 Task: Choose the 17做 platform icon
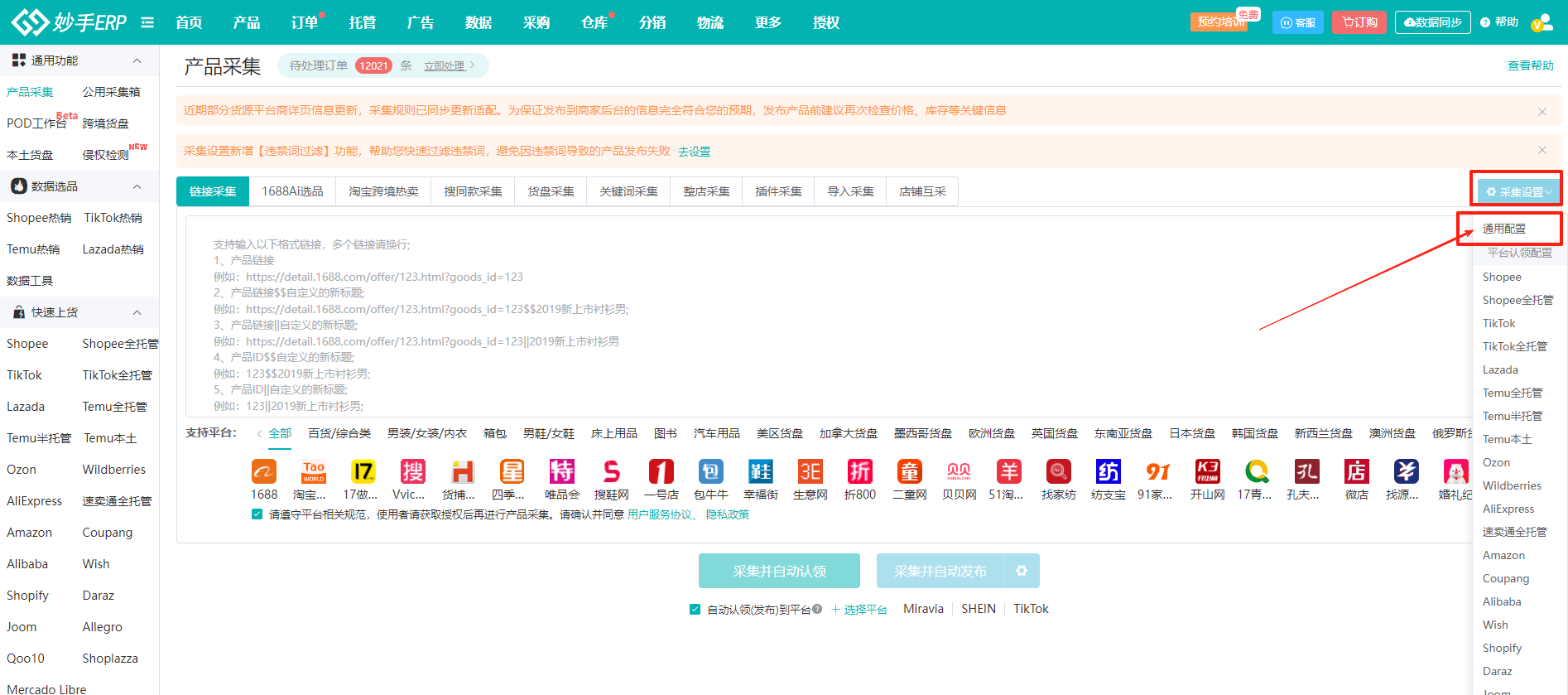363,471
